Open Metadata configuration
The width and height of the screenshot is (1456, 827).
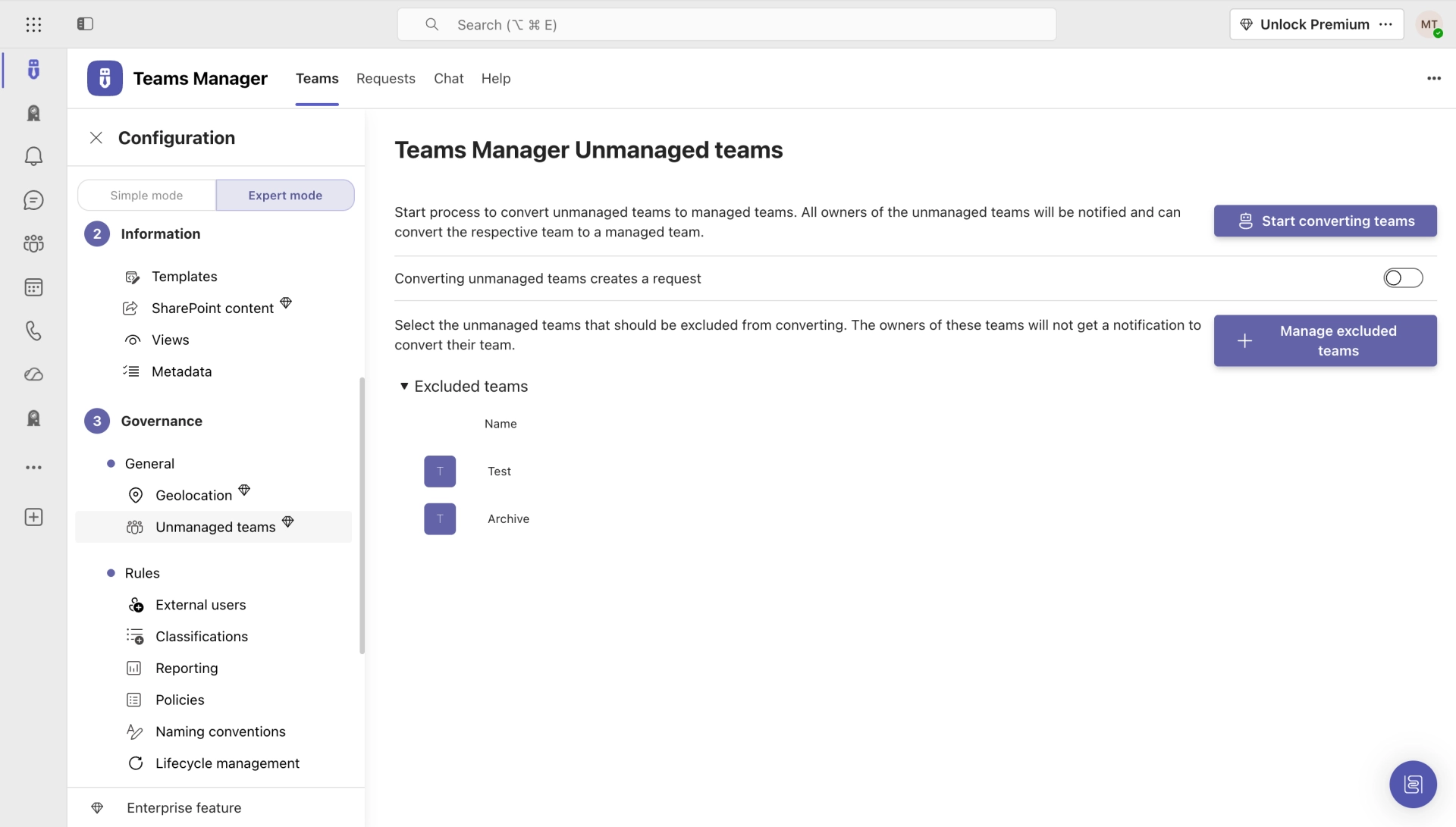[x=182, y=372]
